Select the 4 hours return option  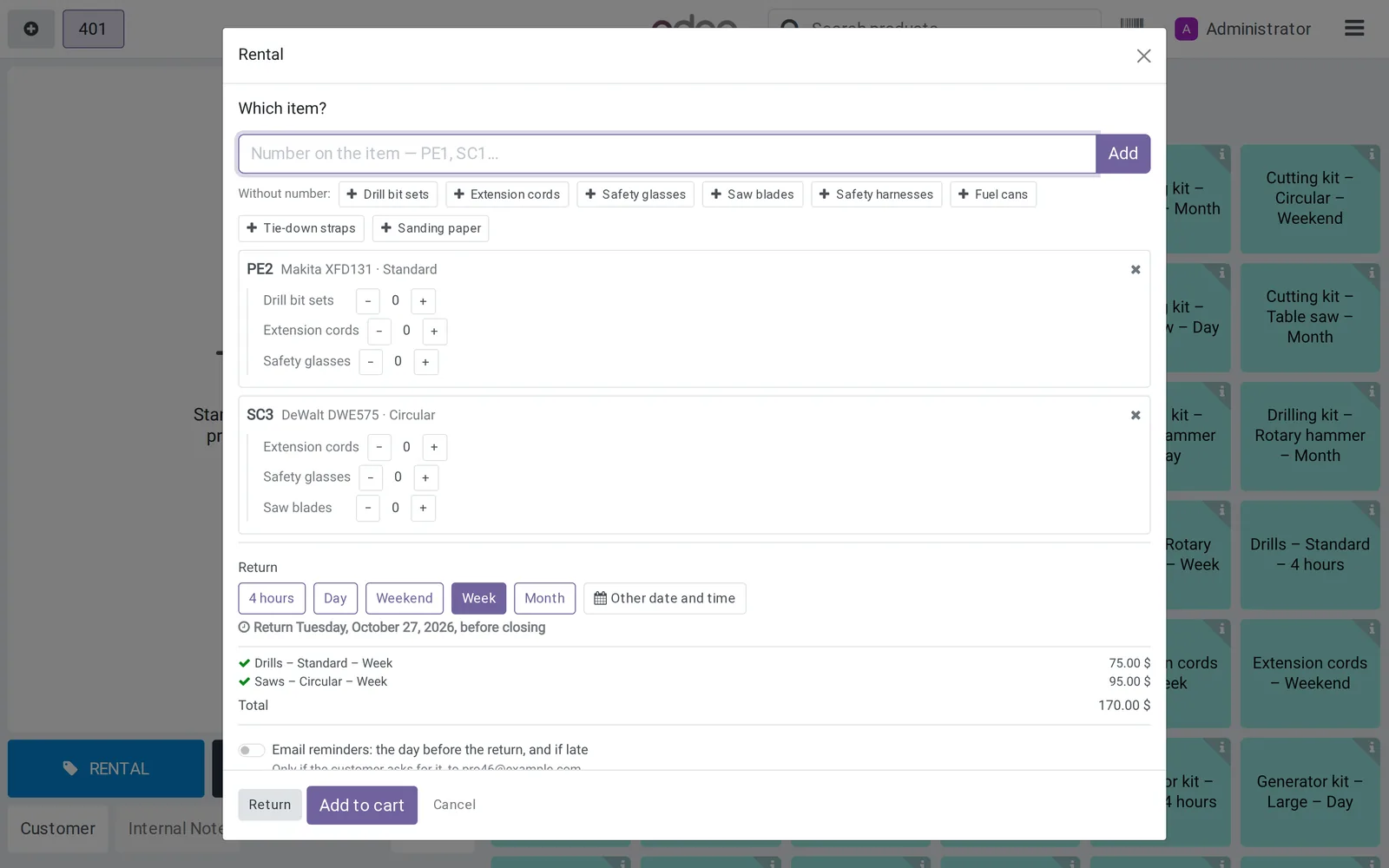click(272, 598)
